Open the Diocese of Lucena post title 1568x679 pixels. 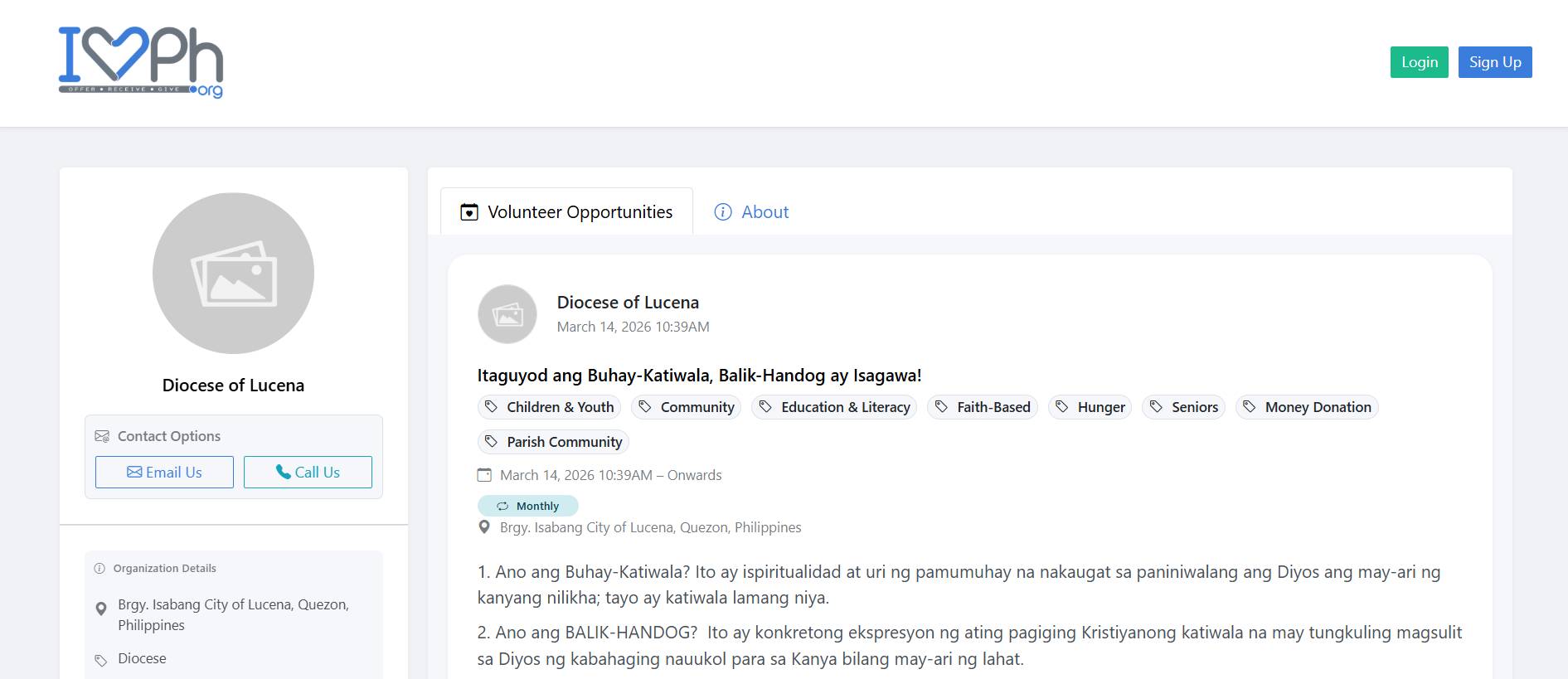click(628, 303)
